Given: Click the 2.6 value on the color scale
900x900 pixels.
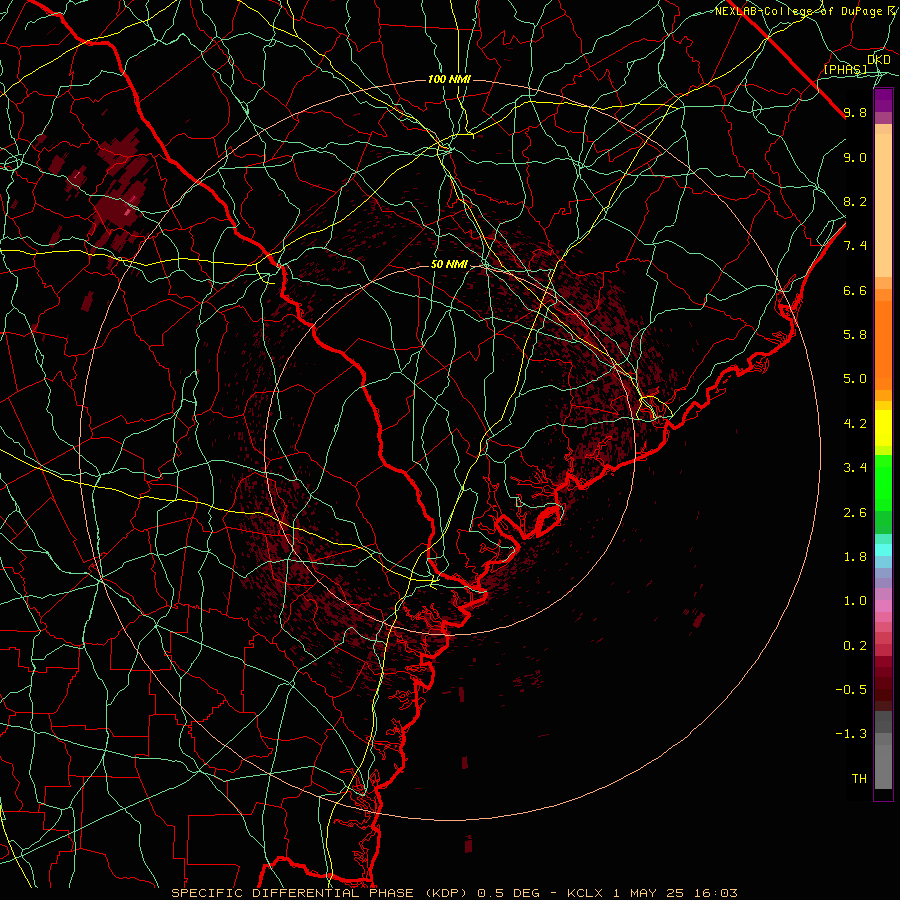Looking at the screenshot, I should tap(855, 513).
